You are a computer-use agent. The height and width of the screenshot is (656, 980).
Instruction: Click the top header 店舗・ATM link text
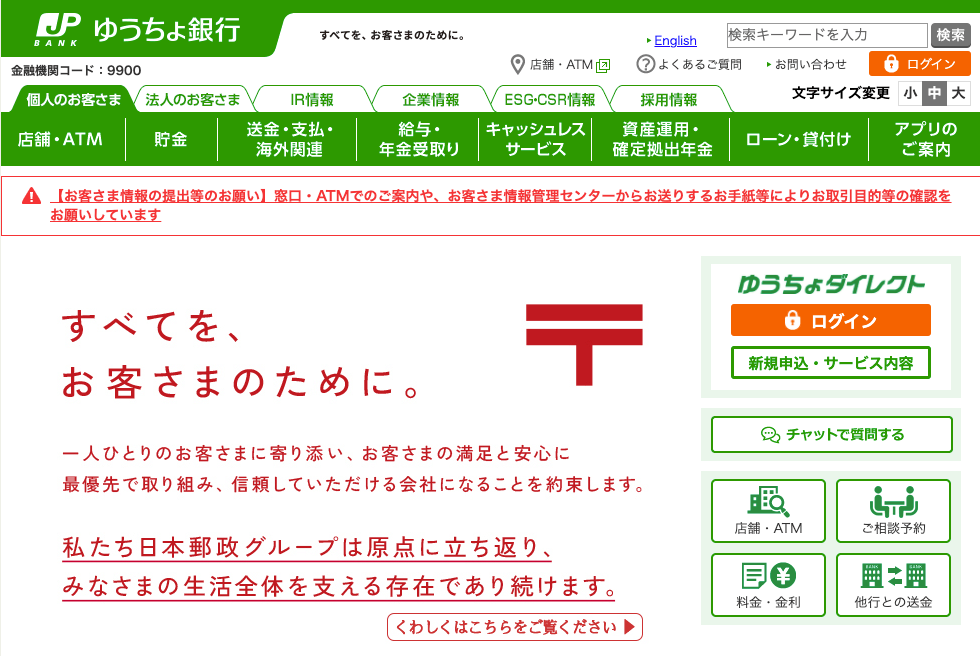coord(561,64)
